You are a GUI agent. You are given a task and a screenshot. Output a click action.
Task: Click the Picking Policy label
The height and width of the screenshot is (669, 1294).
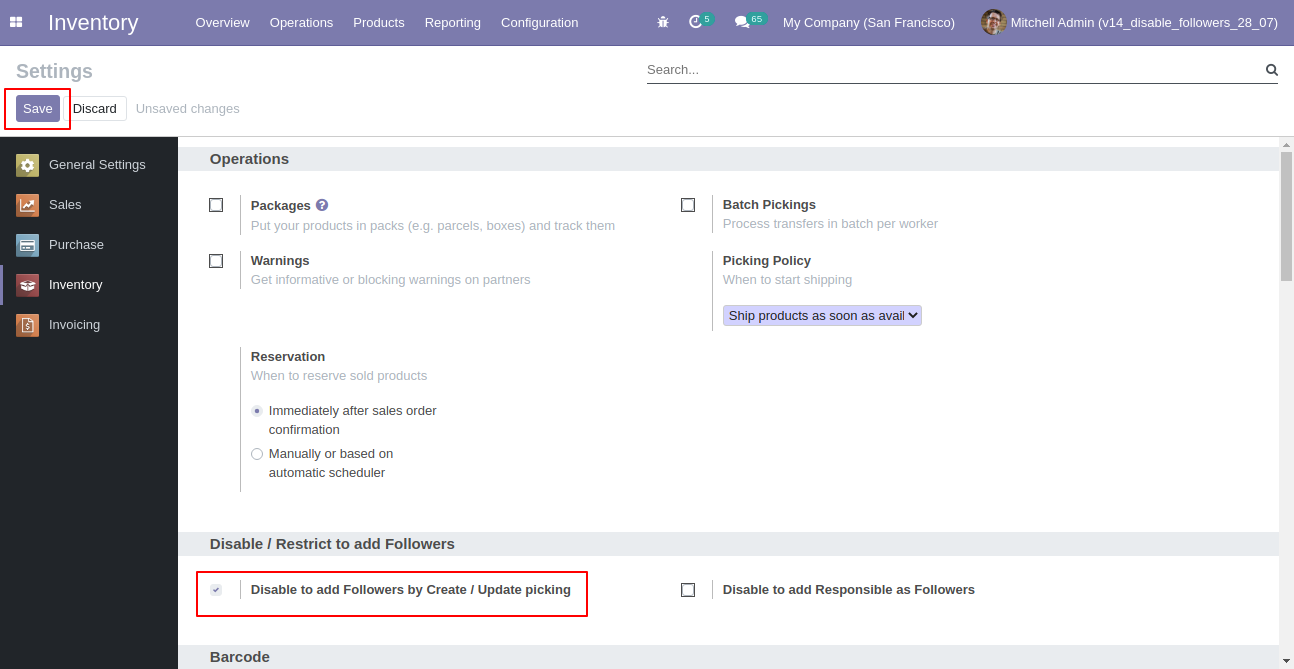point(767,261)
